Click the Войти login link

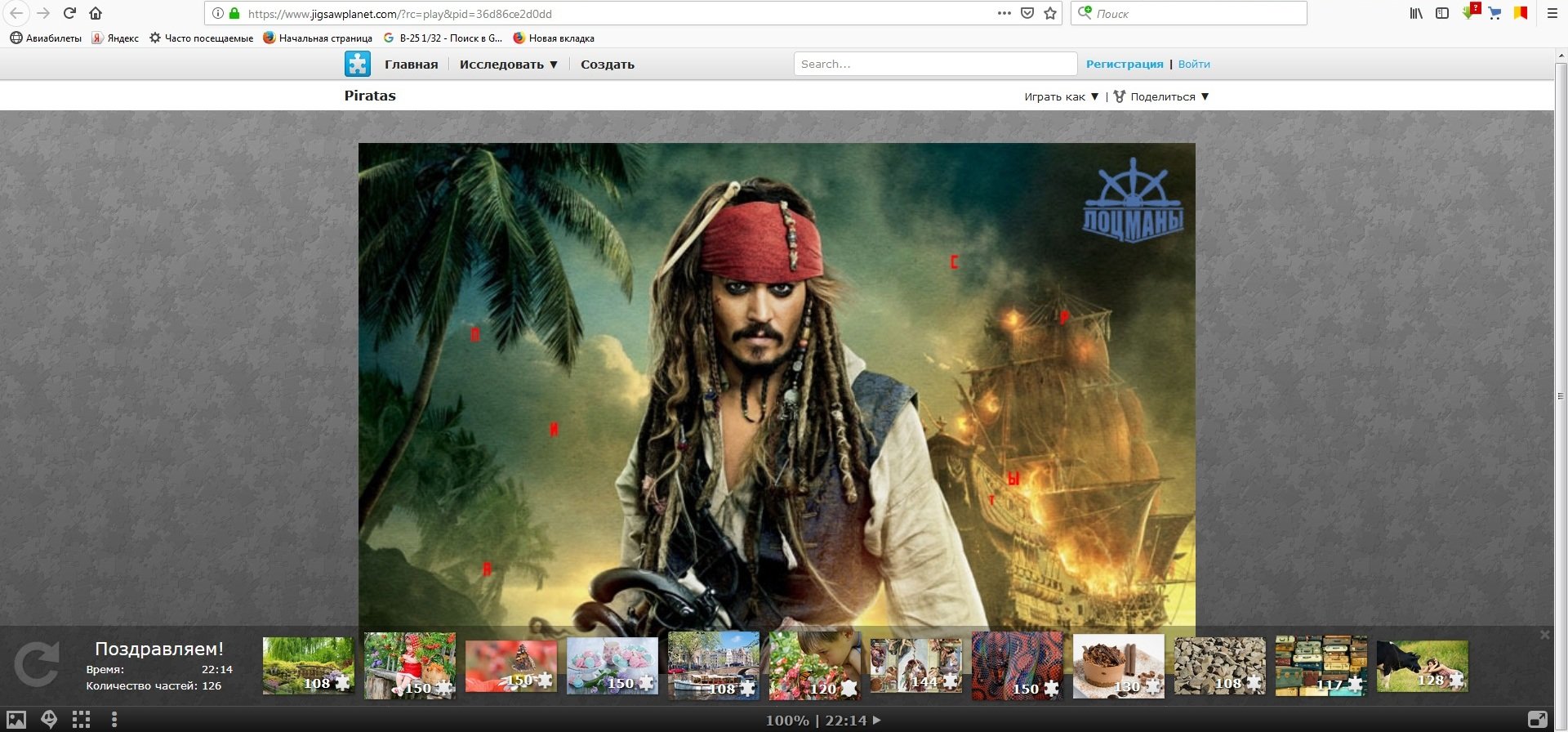click(x=1194, y=64)
